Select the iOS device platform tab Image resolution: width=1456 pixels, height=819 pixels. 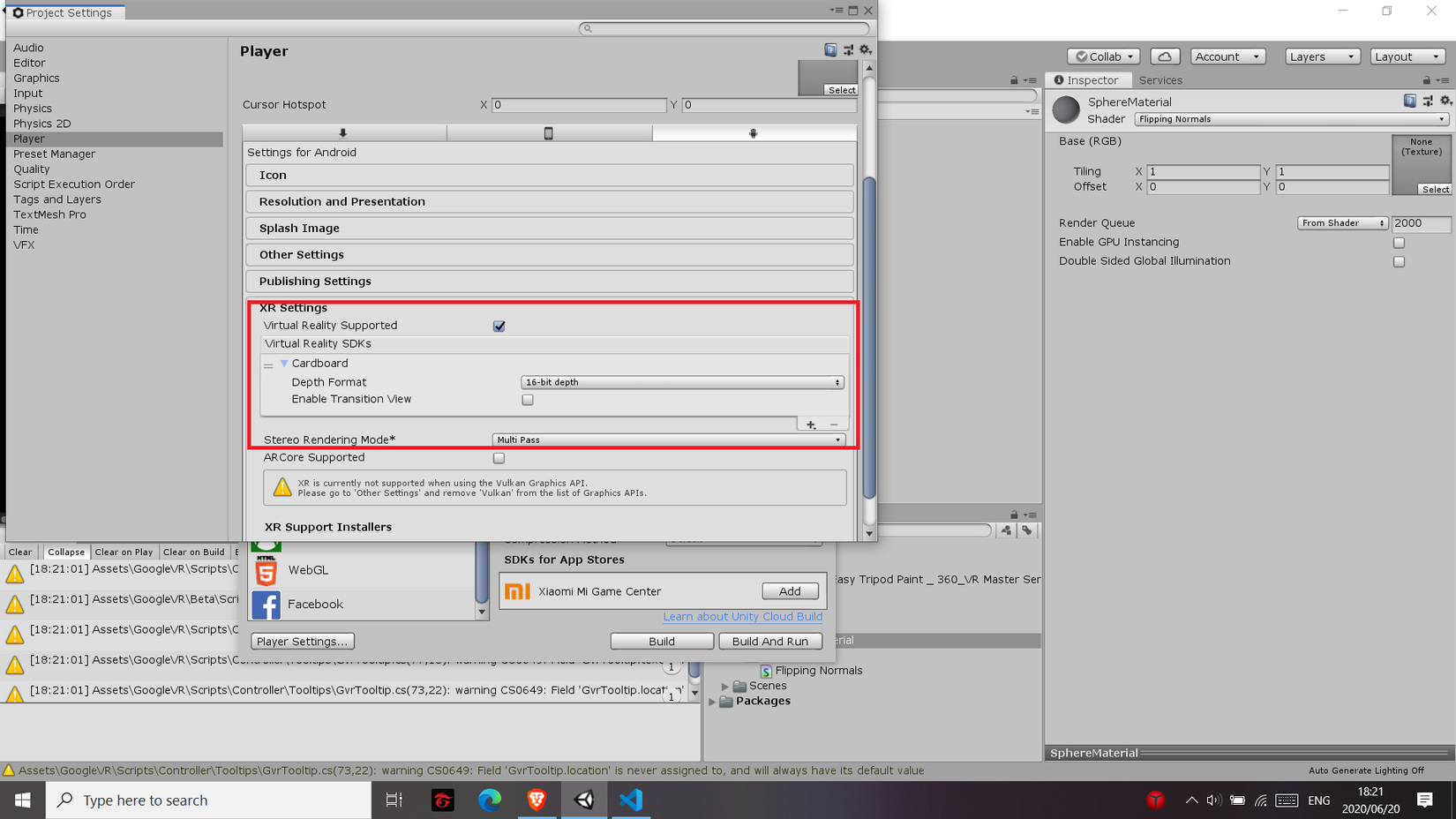549,133
